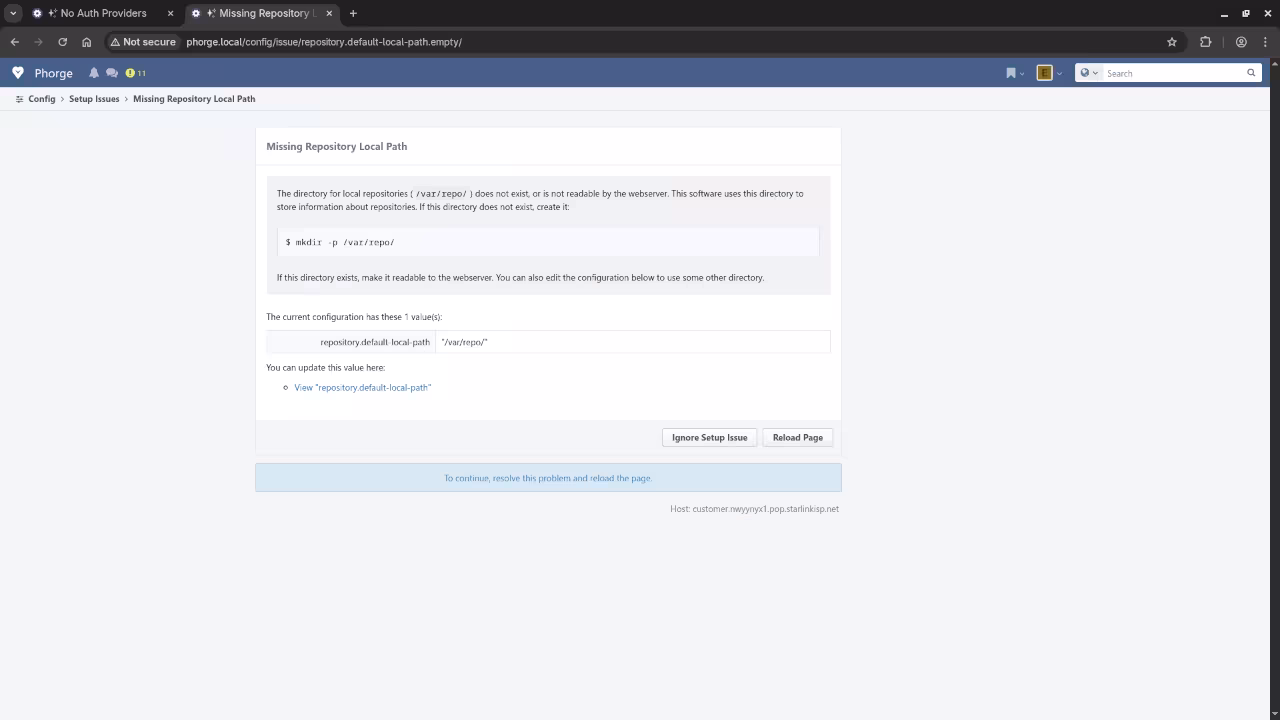
Task: Click the magnifier icon in search box
Action: [1250, 73]
